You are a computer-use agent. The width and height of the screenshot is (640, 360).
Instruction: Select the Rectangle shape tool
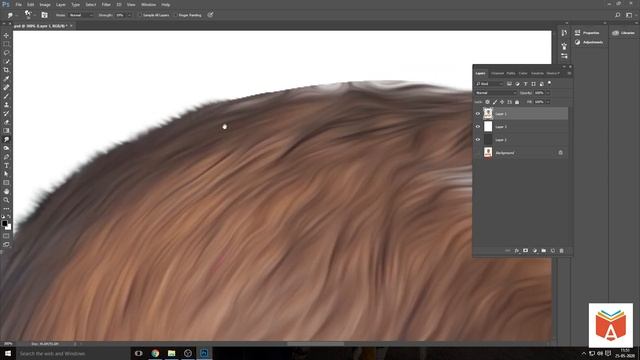tap(6, 183)
